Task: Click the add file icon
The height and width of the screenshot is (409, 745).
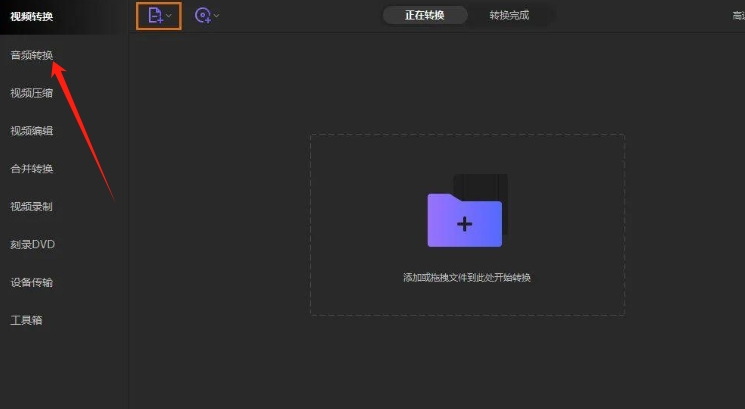Action: [x=155, y=16]
